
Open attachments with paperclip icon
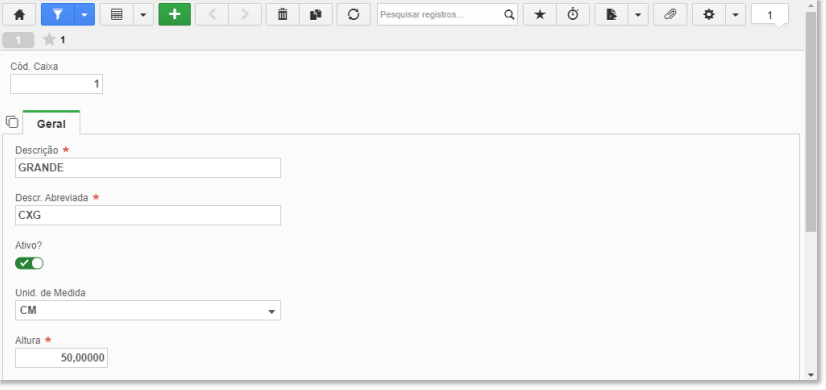pyautogui.click(x=670, y=15)
